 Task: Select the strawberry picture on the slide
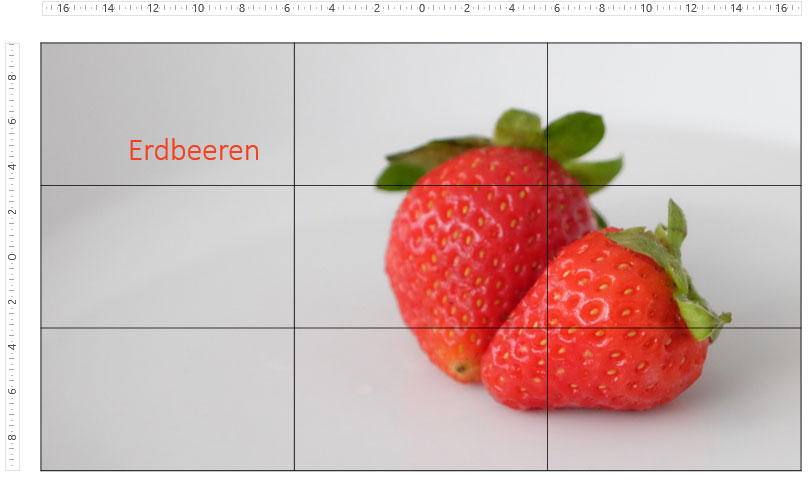pos(420,257)
